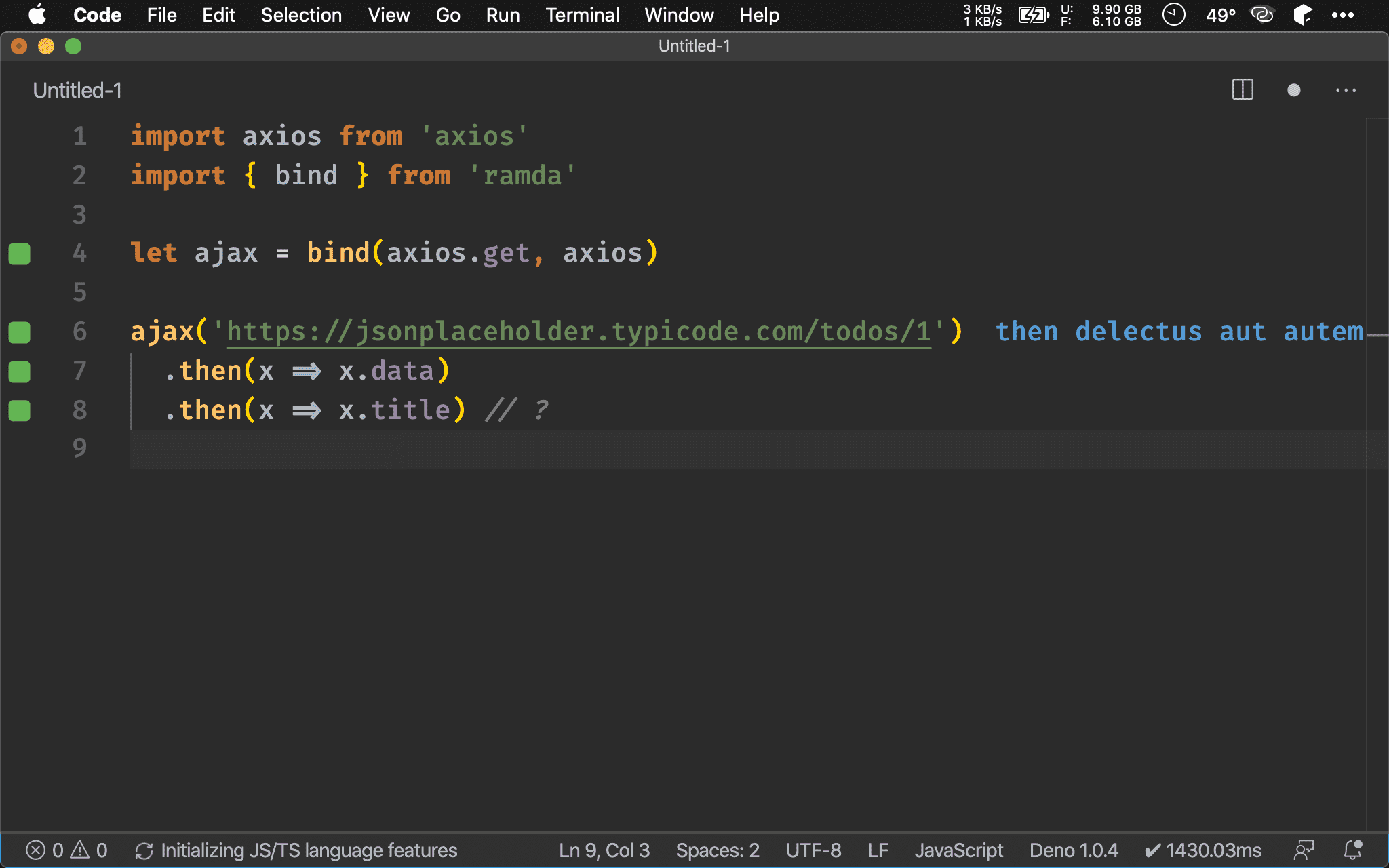The image size is (1389, 868).
Task: Change indentation via 'Spaces: 2'
Action: [718, 850]
